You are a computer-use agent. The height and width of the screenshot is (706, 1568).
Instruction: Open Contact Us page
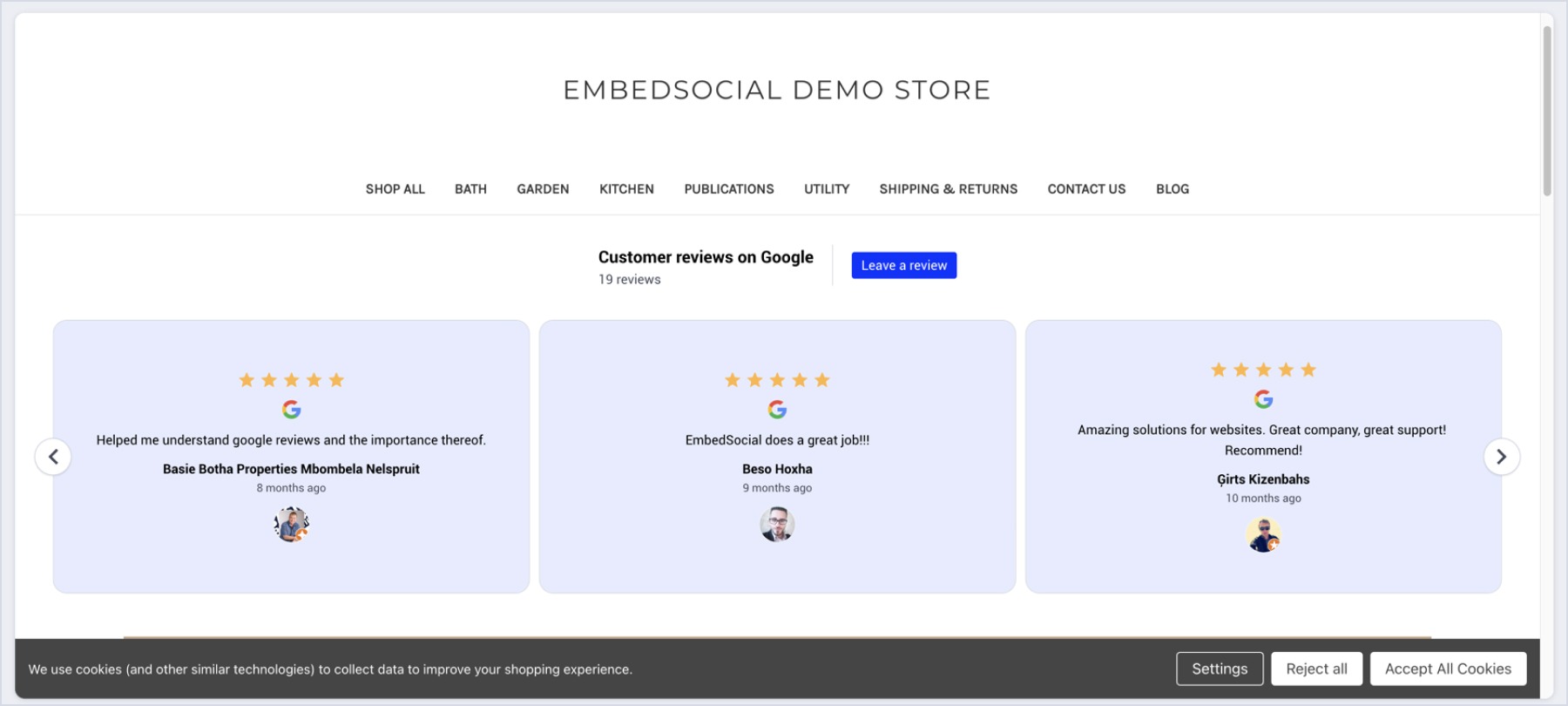pyautogui.click(x=1086, y=189)
